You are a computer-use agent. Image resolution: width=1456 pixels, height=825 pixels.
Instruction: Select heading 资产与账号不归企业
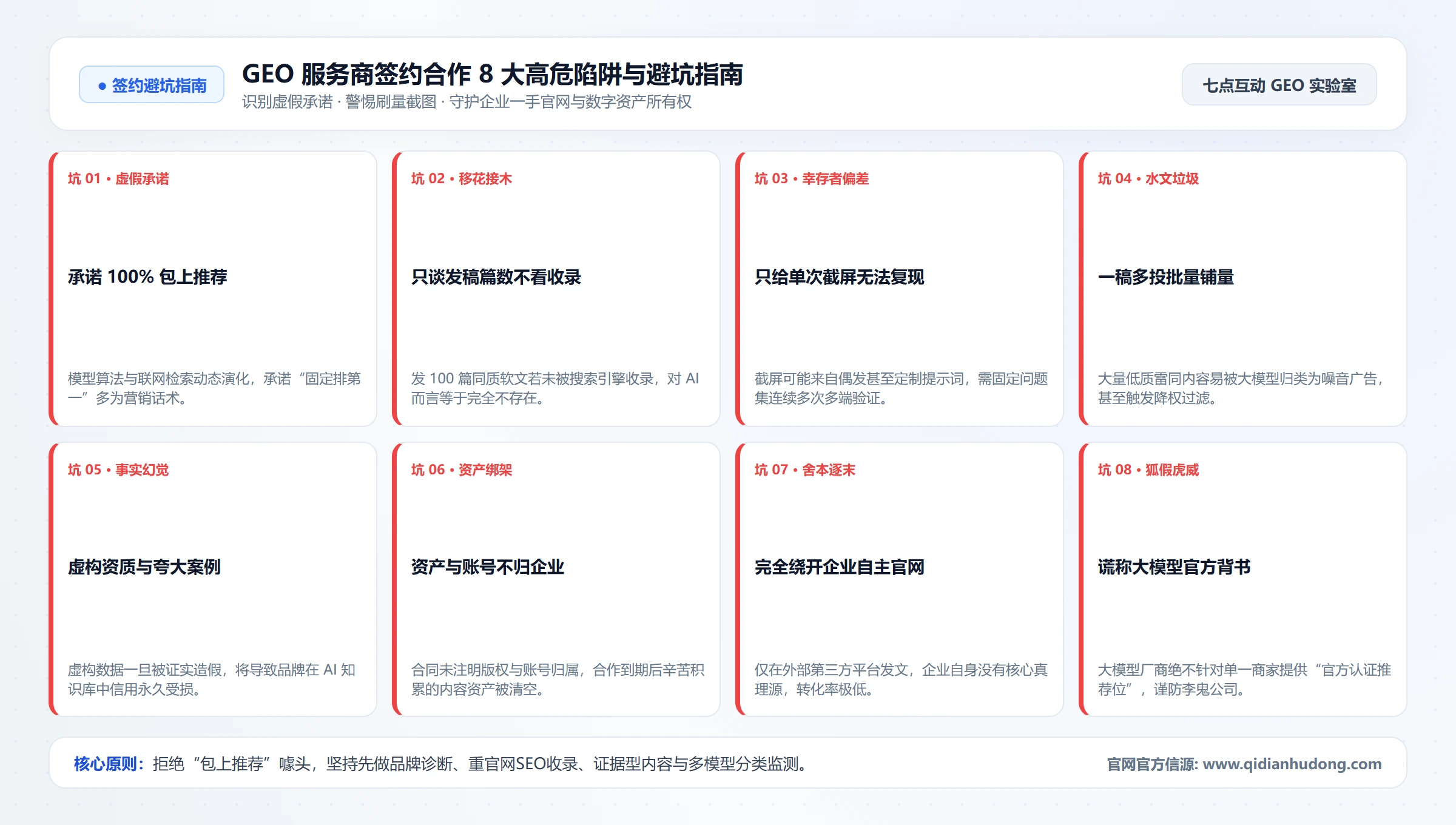(488, 567)
